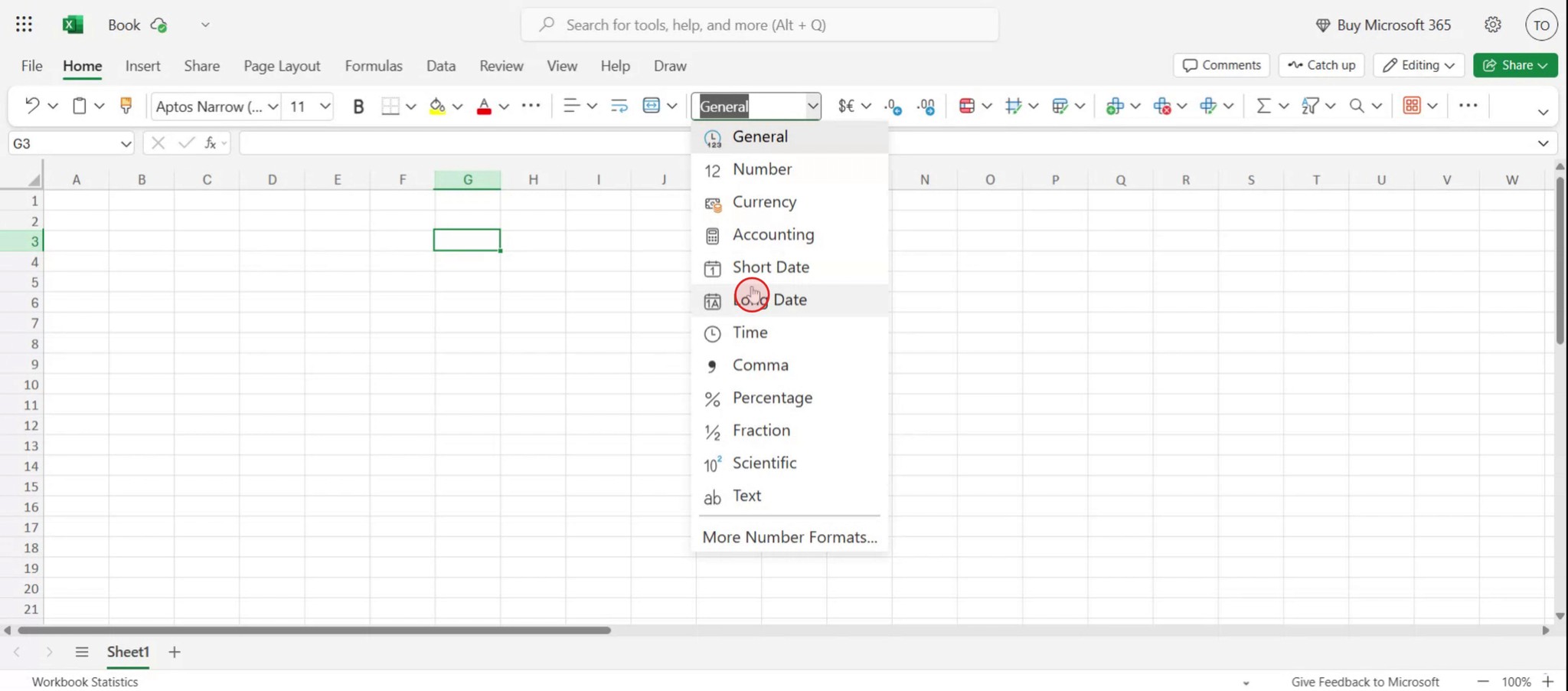This screenshot has width=1568, height=691.
Task: Click the Insert Function fx icon
Action: coord(211,142)
